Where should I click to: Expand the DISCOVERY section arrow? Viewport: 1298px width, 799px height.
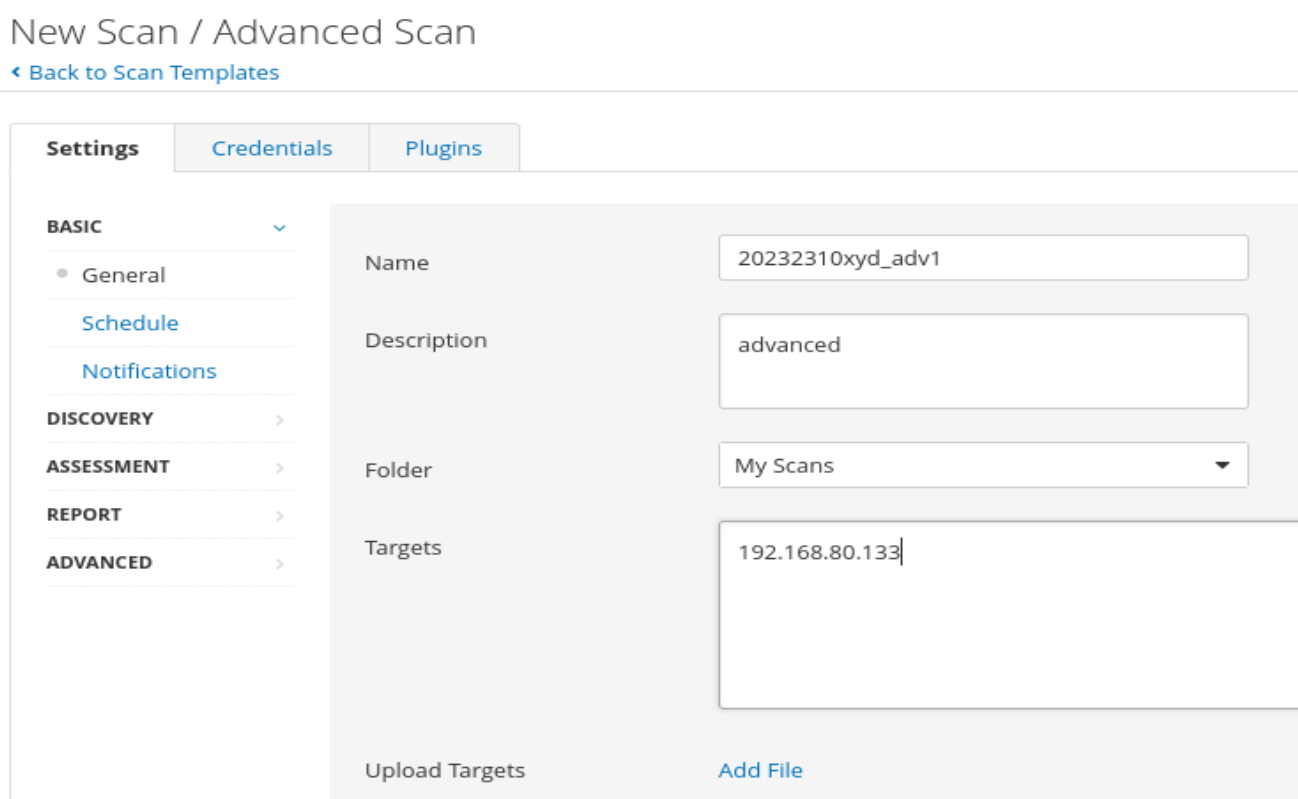pyautogui.click(x=280, y=420)
